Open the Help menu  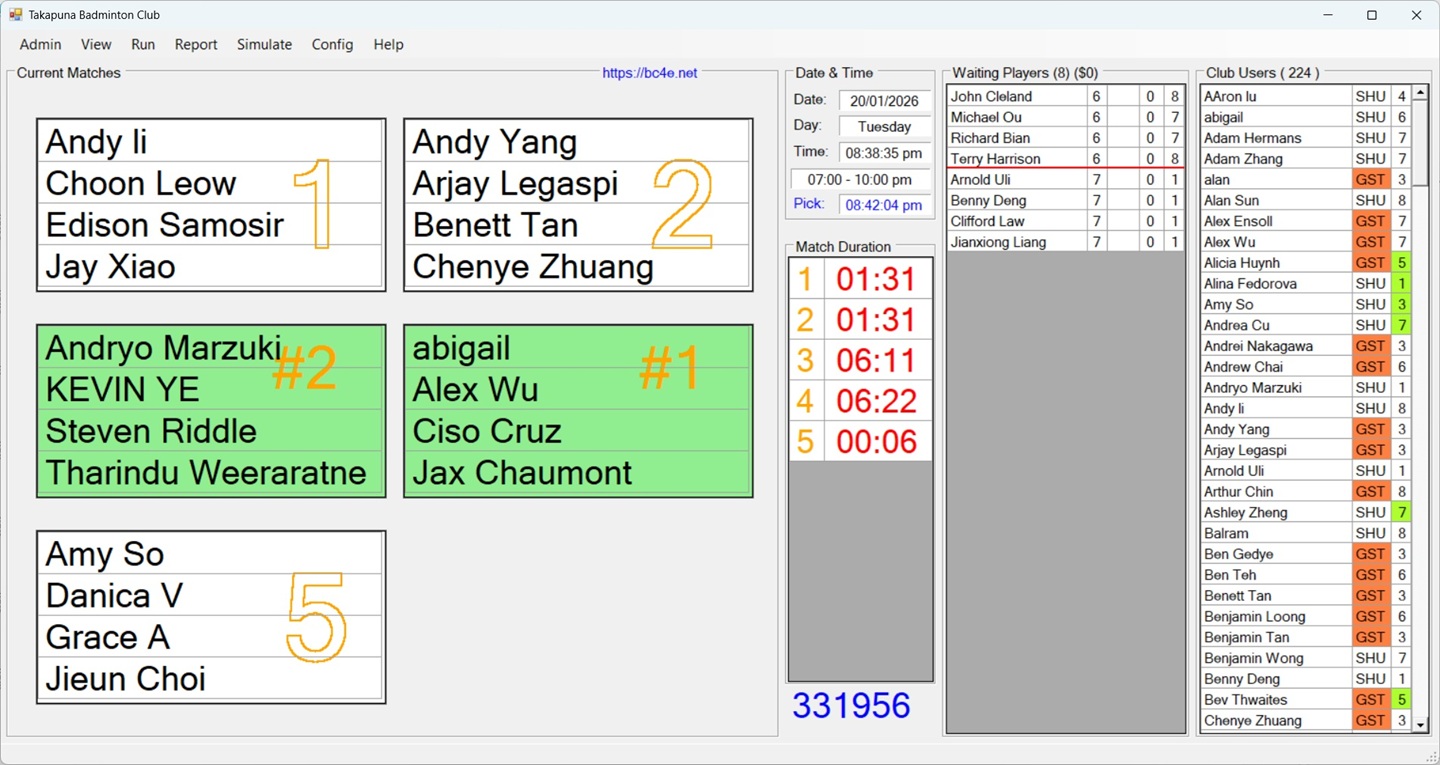click(x=388, y=44)
